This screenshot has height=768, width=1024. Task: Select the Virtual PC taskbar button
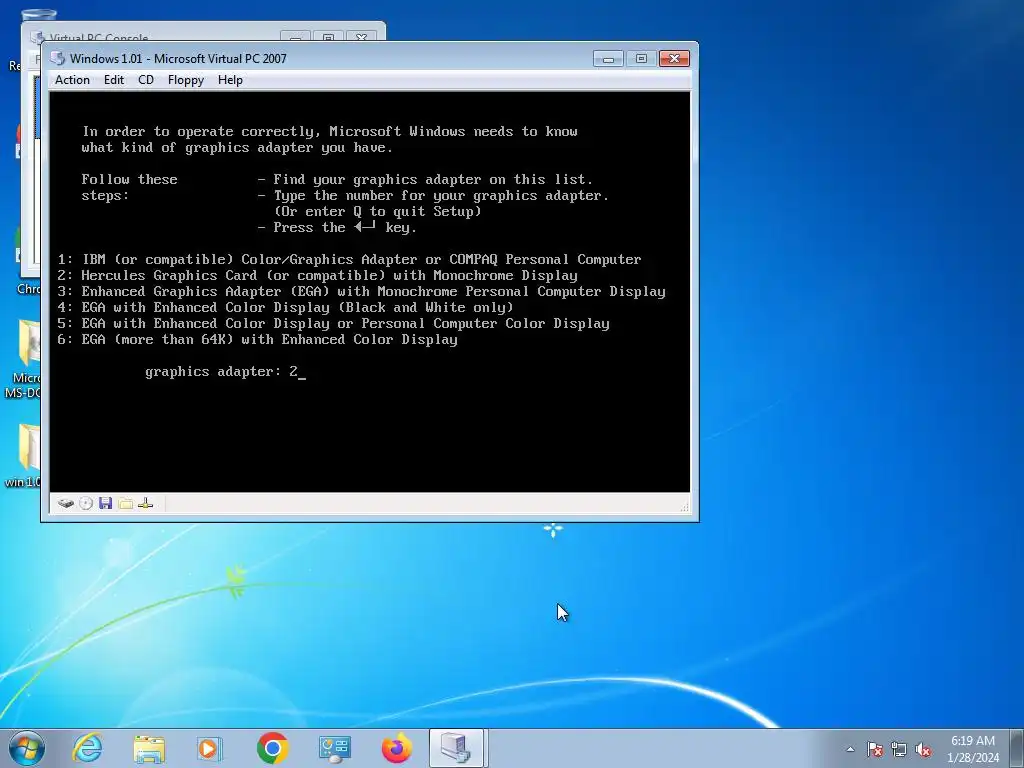[x=456, y=748]
